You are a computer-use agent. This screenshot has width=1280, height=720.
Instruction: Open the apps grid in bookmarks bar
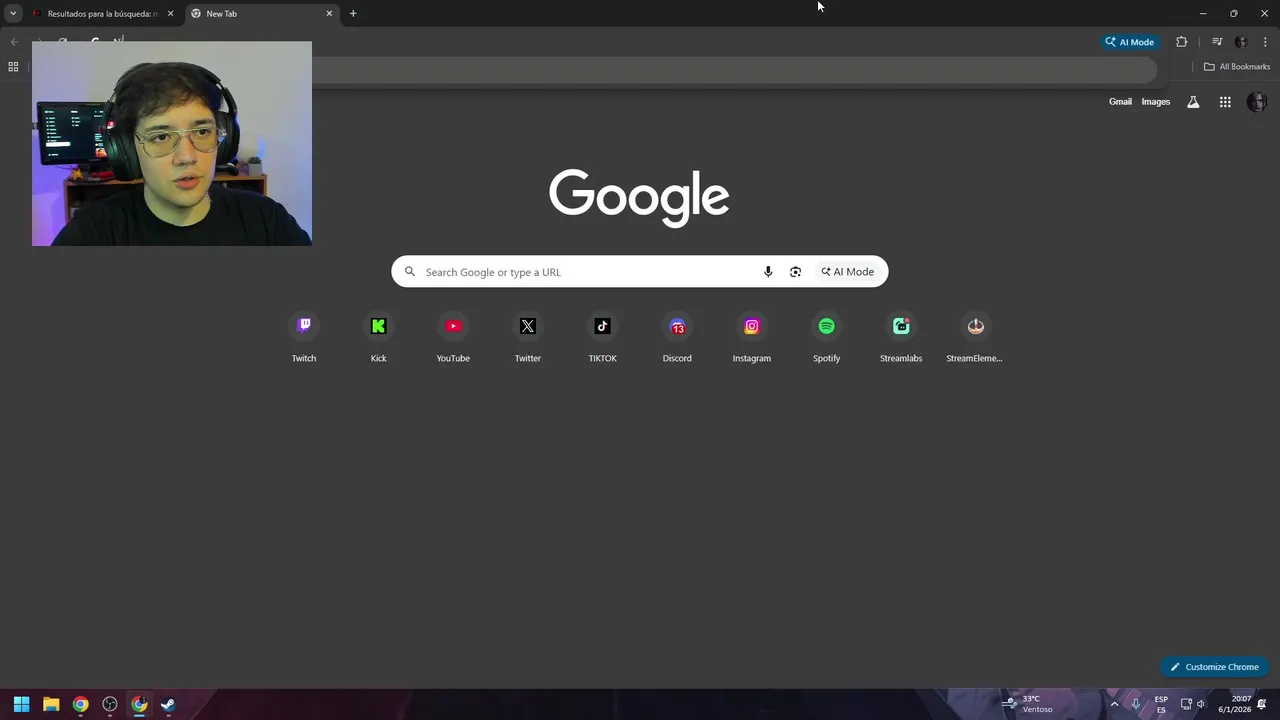[x=13, y=67]
